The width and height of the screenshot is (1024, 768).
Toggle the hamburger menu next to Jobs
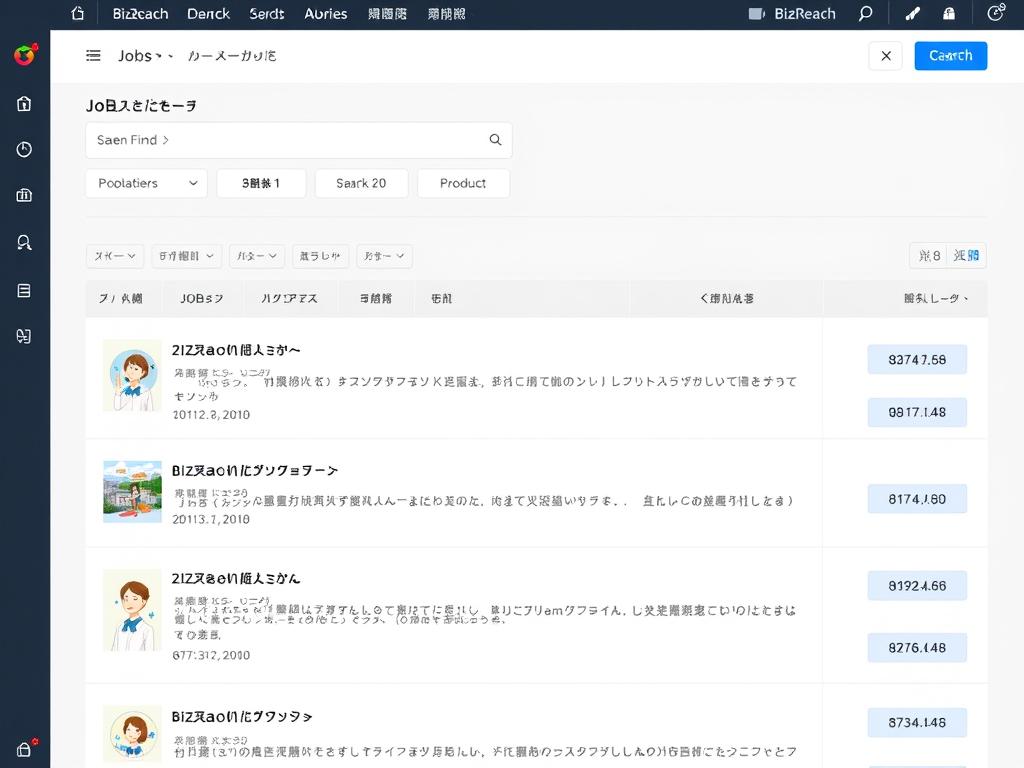93,56
